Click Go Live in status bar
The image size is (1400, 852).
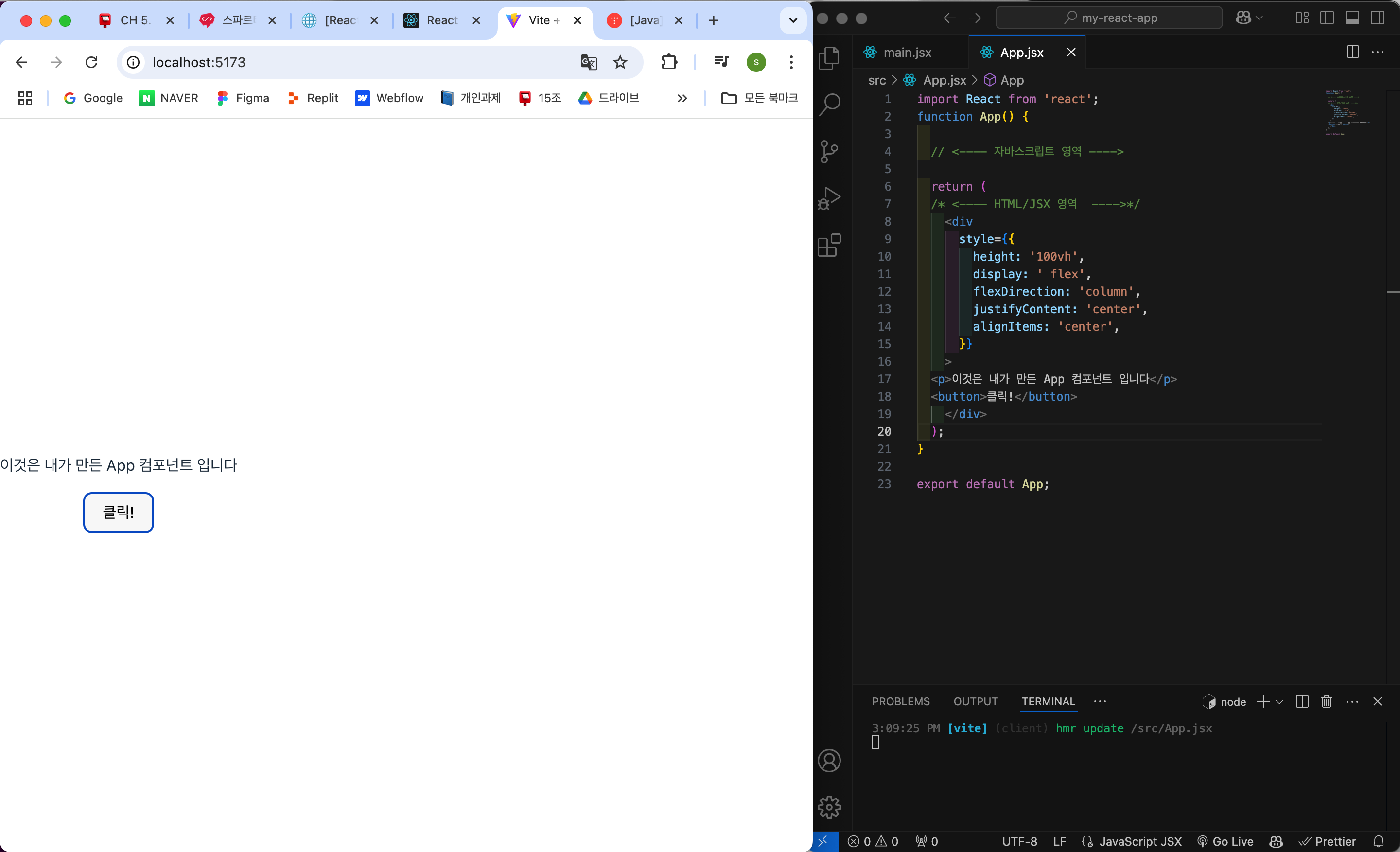1225,841
